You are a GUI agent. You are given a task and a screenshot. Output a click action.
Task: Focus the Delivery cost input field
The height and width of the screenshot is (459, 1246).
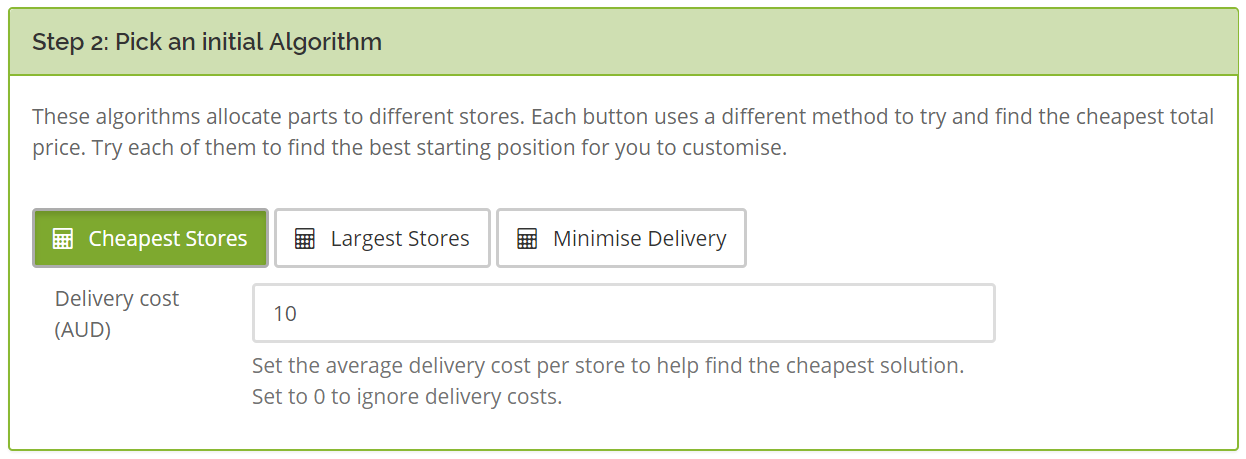click(623, 313)
